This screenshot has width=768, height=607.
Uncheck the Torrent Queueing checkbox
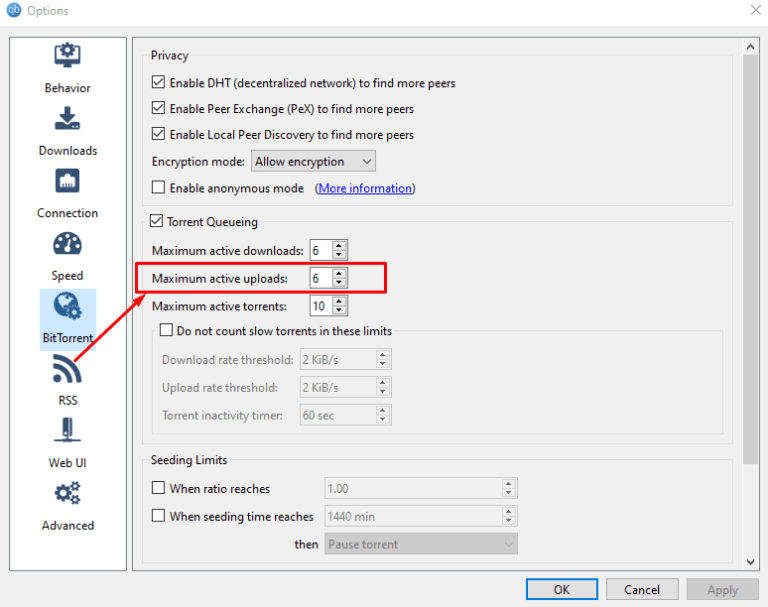[156, 221]
